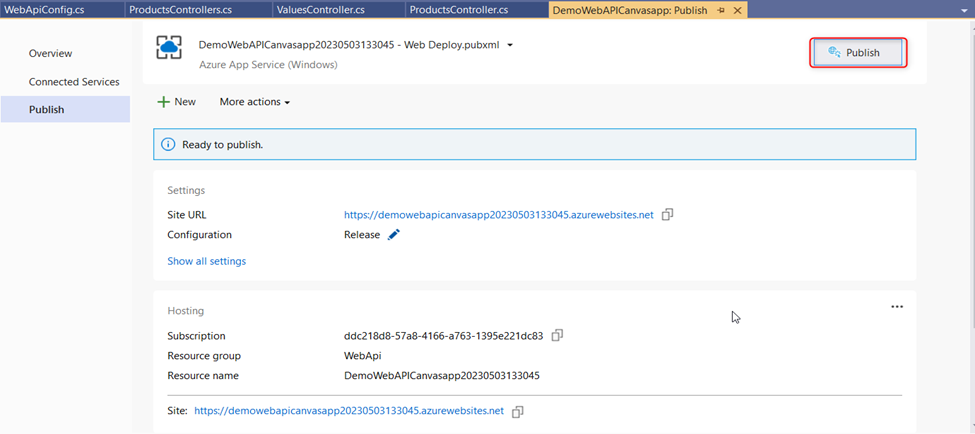Edit the Release configuration pencil icon
The height and width of the screenshot is (434, 975).
click(x=394, y=234)
